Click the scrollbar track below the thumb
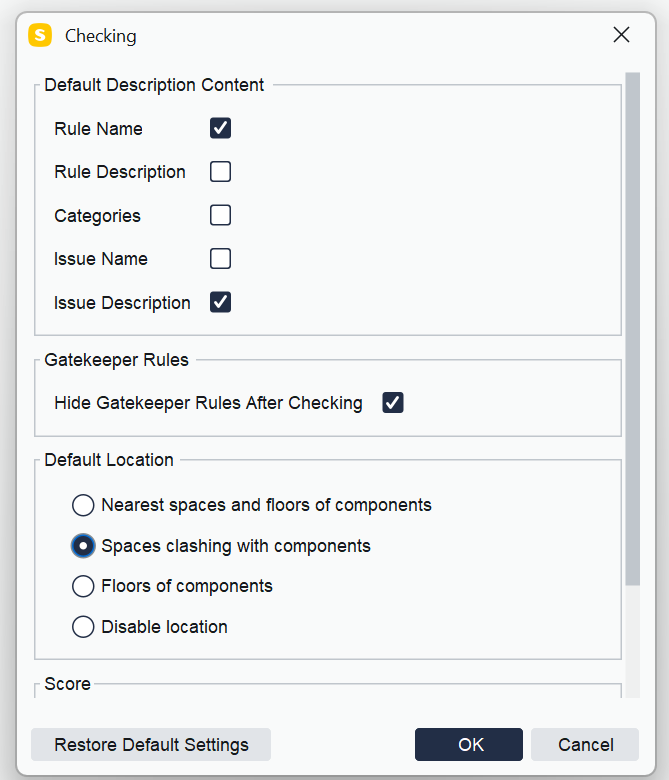The height and width of the screenshot is (780, 669). pyautogui.click(x=632, y=640)
